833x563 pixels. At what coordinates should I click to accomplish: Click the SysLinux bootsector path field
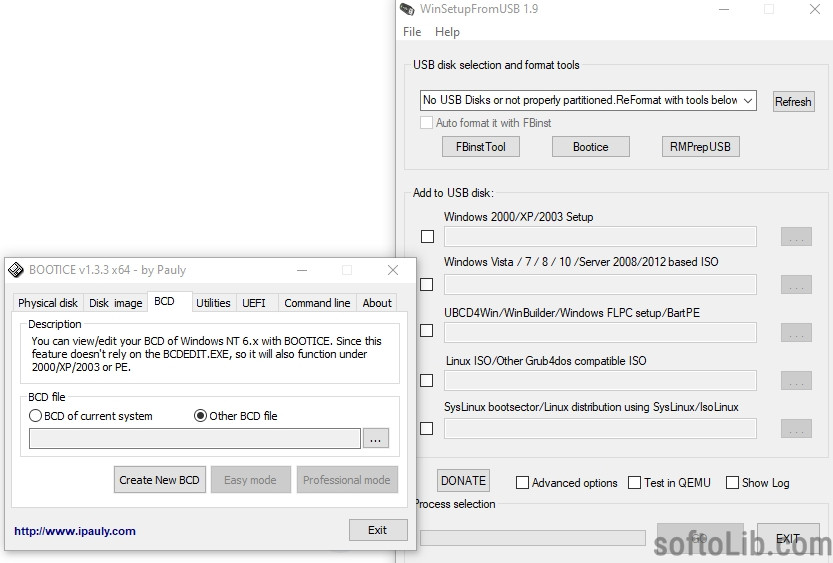click(600, 429)
